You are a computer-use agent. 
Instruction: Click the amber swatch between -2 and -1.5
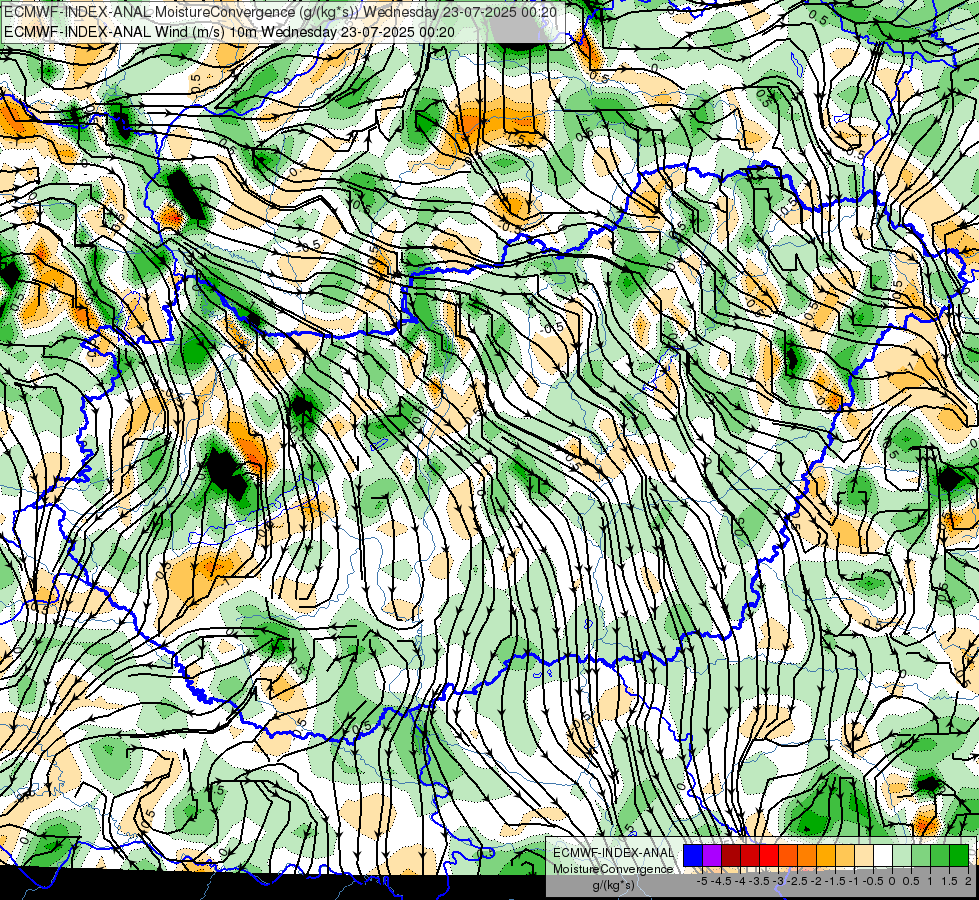(826, 856)
